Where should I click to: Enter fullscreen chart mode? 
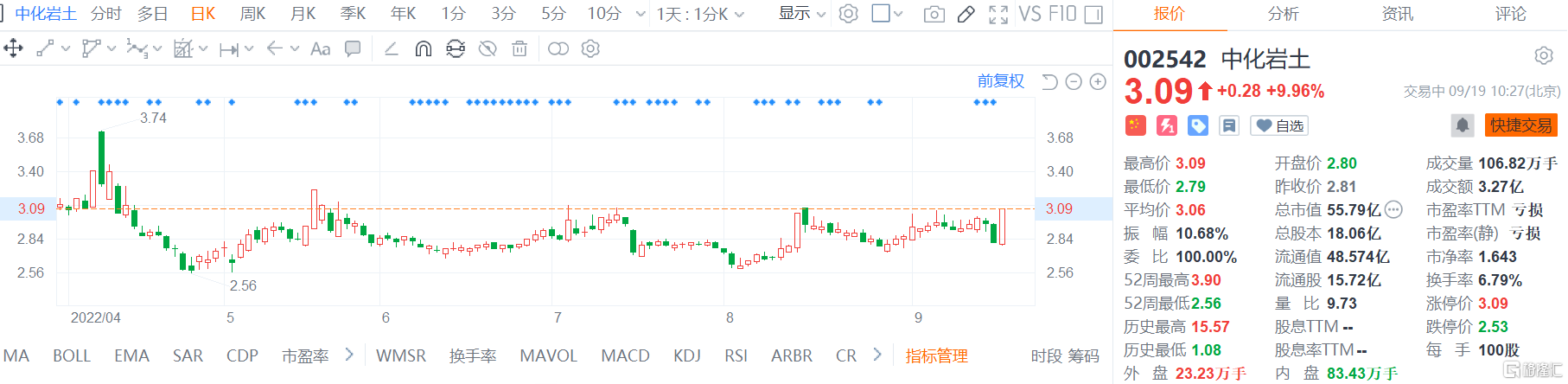point(998,15)
